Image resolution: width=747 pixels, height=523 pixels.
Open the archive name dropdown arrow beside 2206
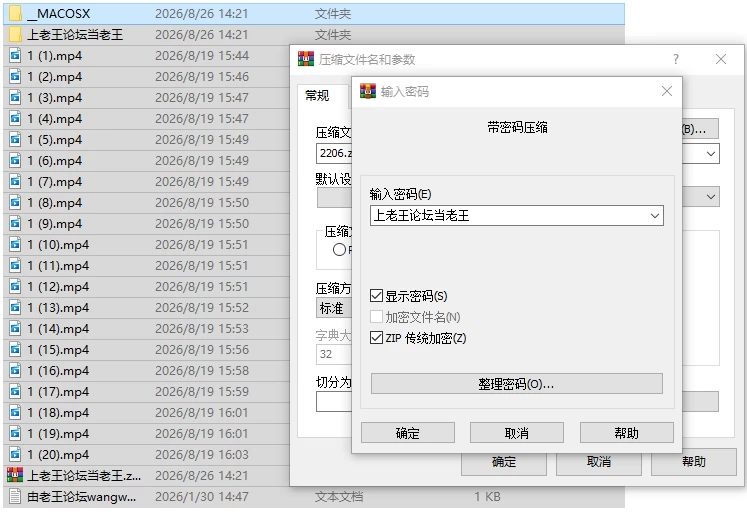pos(711,154)
